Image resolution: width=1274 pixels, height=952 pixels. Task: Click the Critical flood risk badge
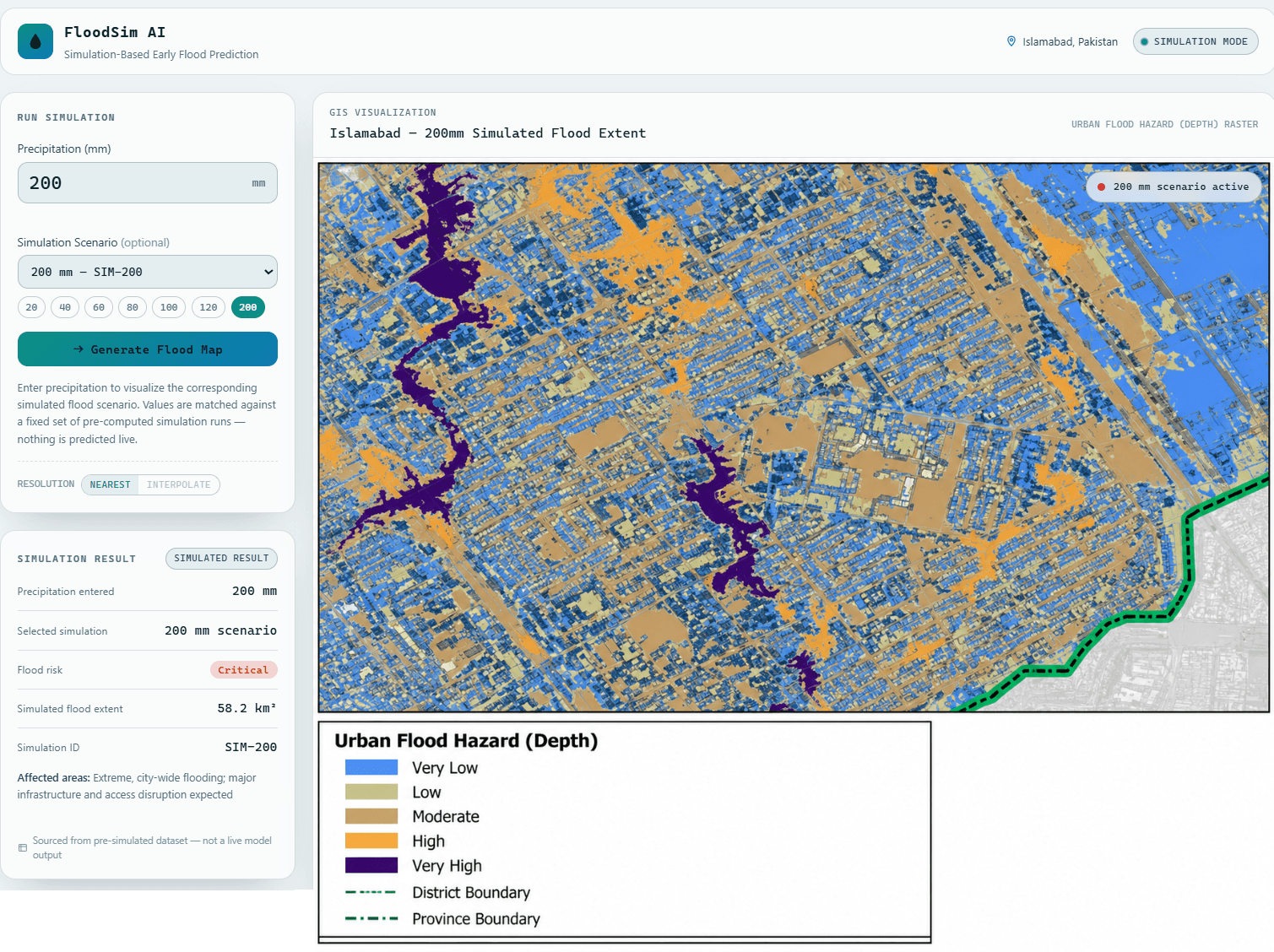244,670
